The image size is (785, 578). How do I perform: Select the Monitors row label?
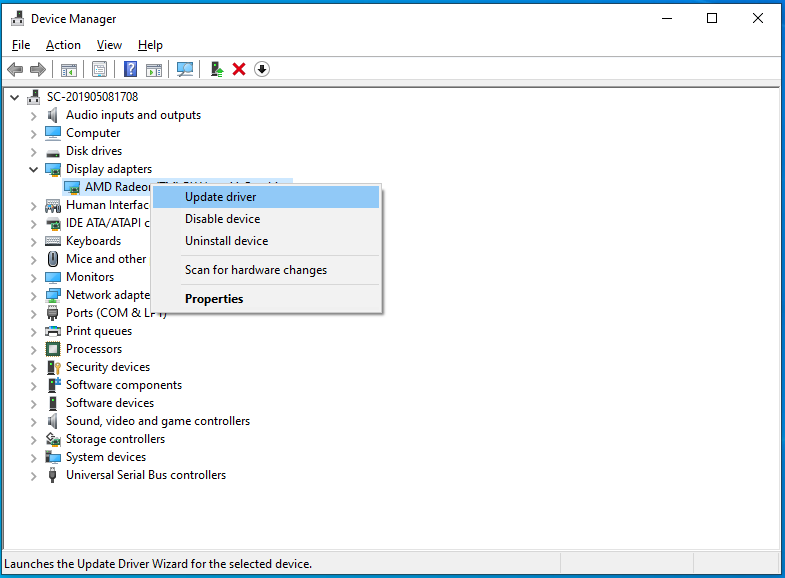pos(90,277)
